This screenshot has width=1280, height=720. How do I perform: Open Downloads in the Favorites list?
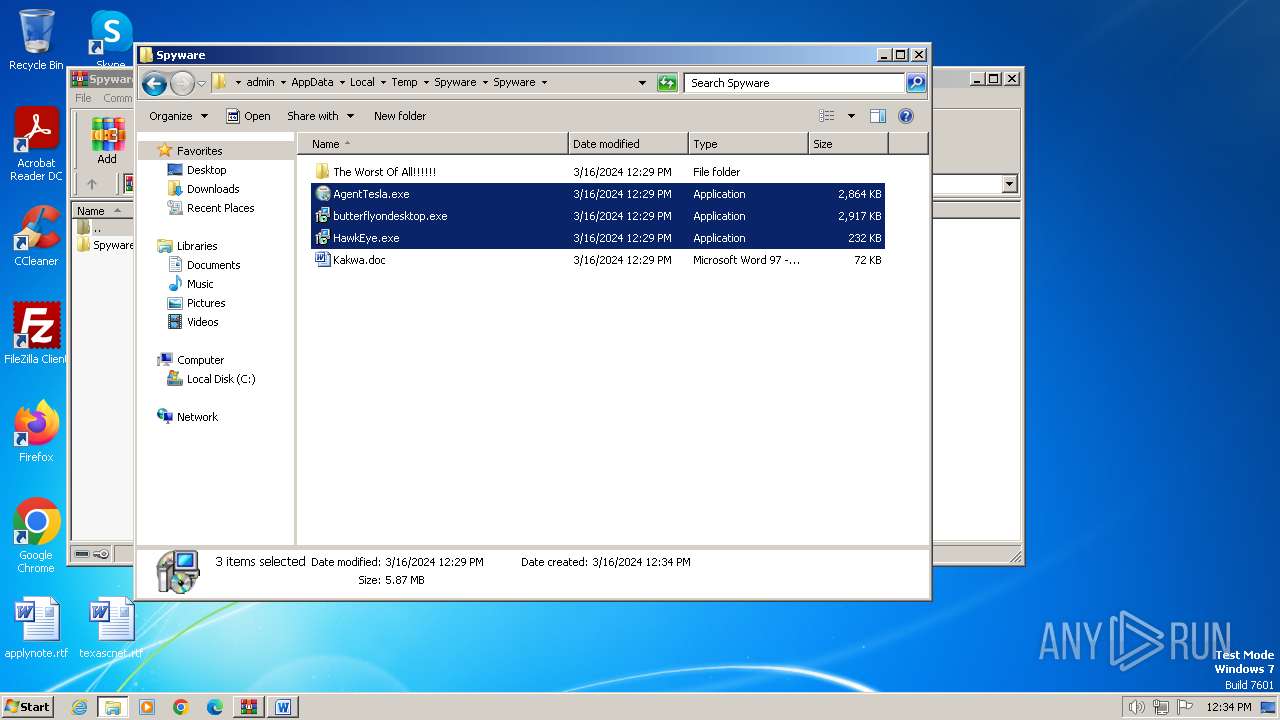click(212, 189)
